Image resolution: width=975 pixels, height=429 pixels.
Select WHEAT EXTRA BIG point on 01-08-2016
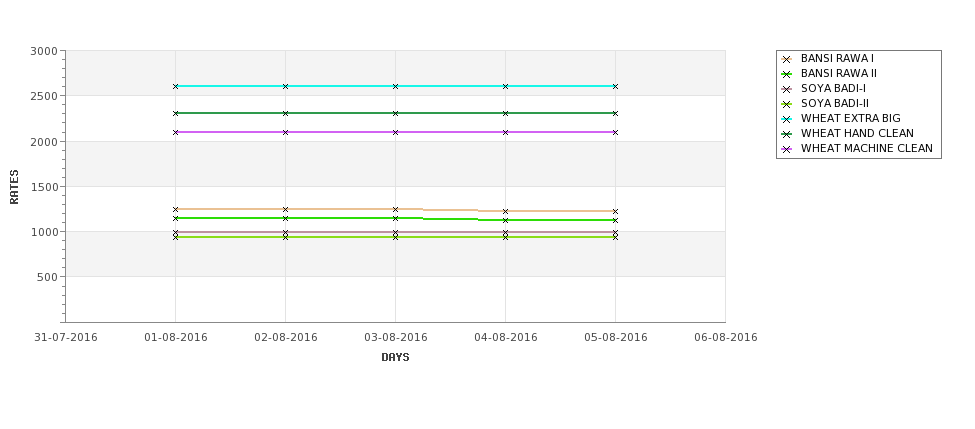[175, 86]
